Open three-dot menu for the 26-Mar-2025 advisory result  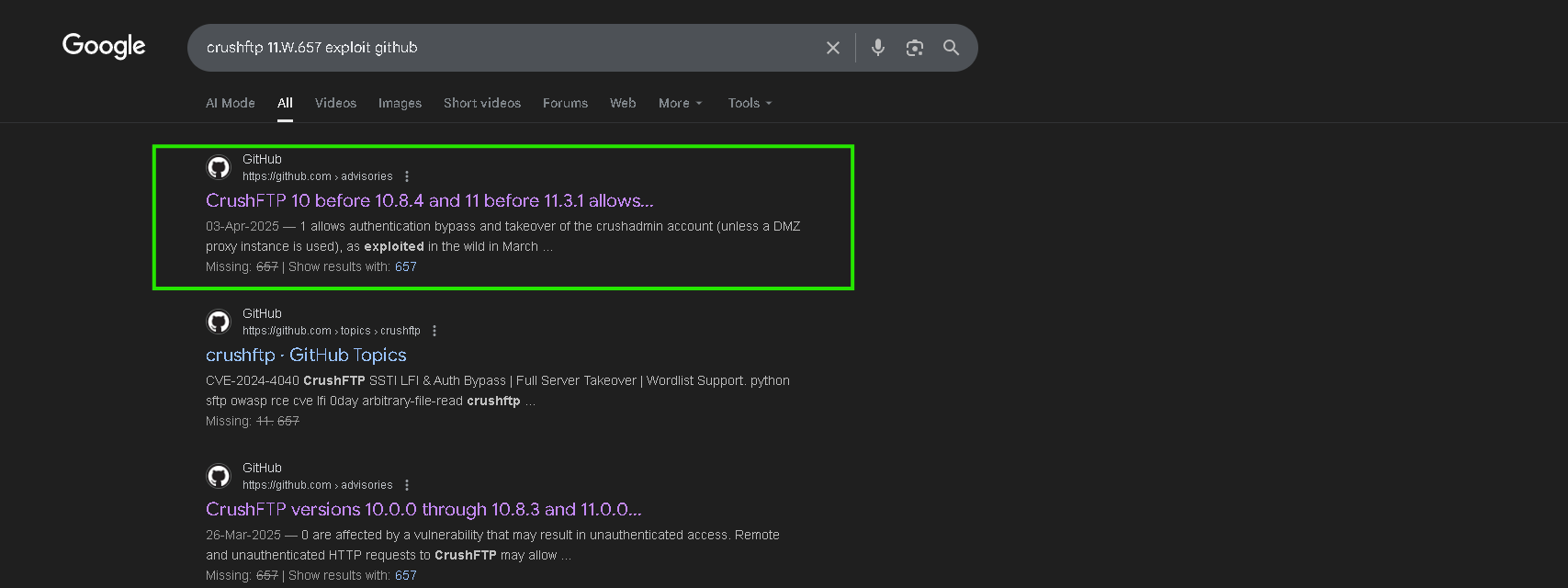tap(407, 485)
